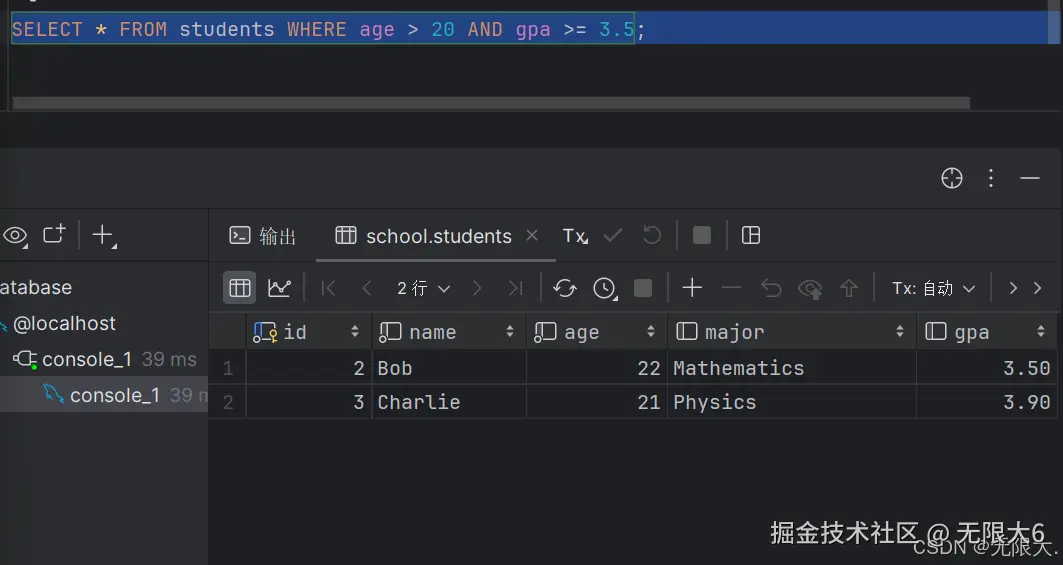Click the SELECT statement in the editor
Image resolution: width=1063 pixels, height=565 pixels.
tap(328, 29)
